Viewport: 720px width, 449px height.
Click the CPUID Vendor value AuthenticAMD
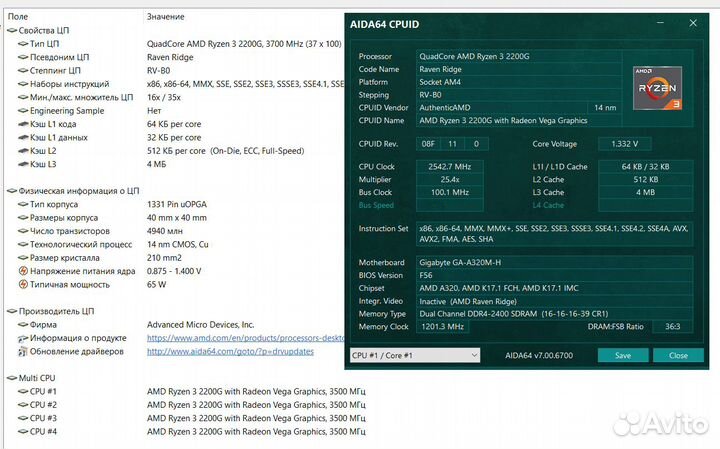[x=502, y=108]
